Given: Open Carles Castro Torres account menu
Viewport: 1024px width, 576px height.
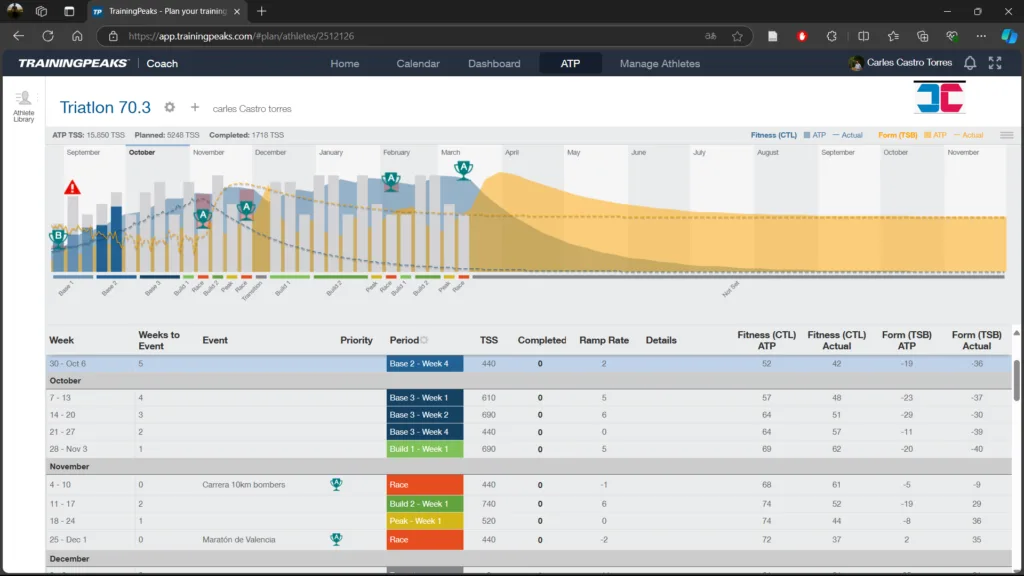Looking at the screenshot, I should click(909, 63).
